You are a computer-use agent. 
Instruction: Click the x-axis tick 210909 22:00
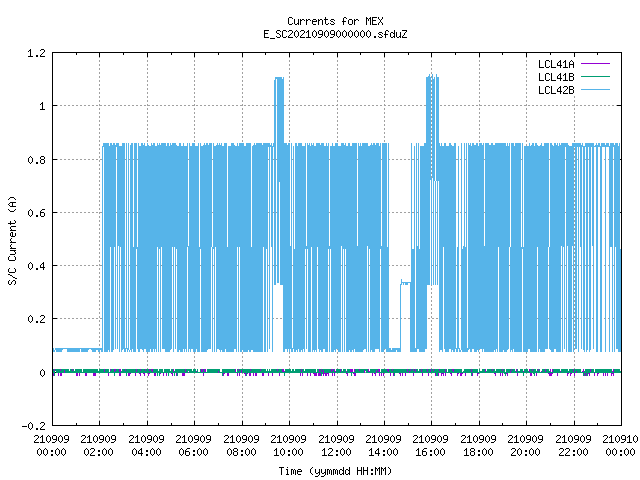point(573,446)
